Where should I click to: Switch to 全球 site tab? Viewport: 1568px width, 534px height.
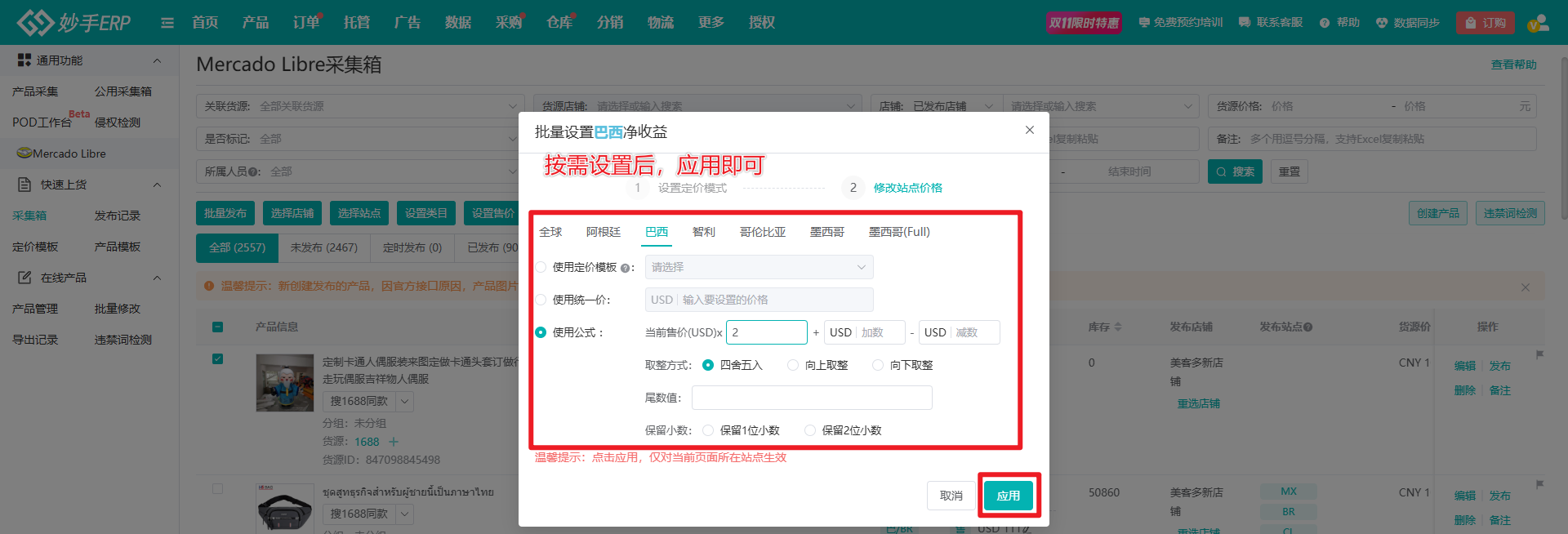(x=550, y=232)
